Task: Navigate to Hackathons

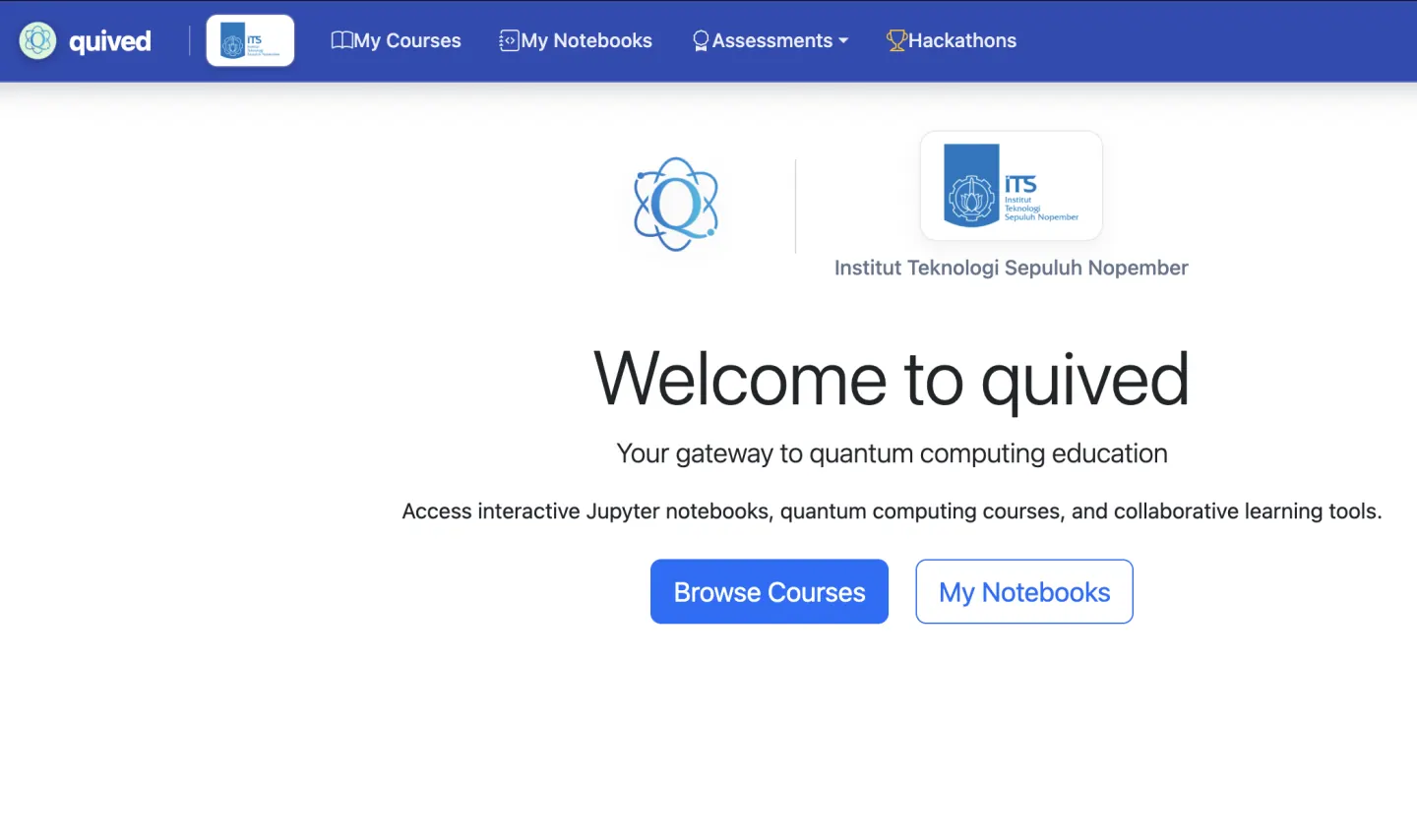Action: click(x=952, y=40)
